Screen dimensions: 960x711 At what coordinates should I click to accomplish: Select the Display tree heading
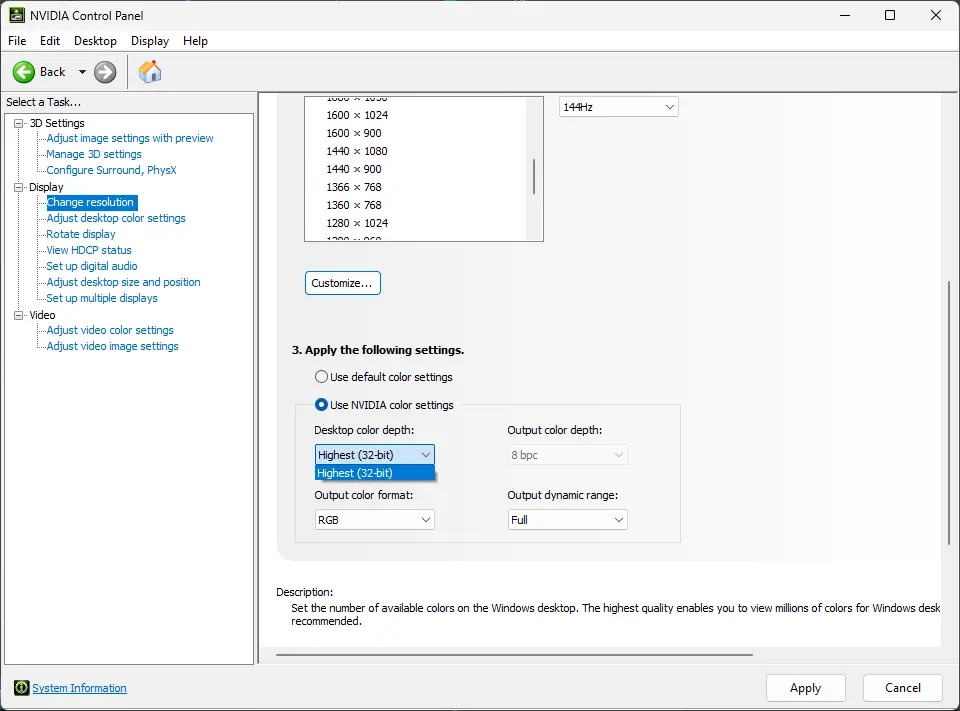click(46, 187)
